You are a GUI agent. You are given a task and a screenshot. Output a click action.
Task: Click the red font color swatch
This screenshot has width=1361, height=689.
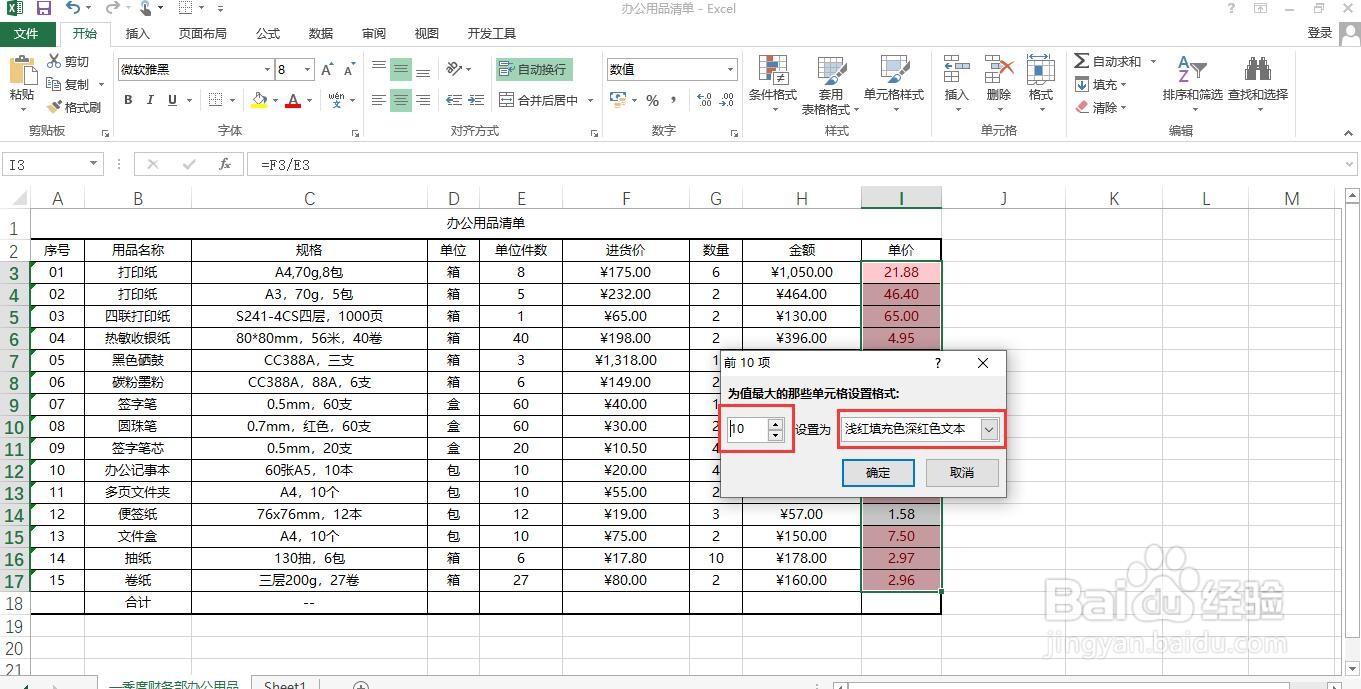pos(292,101)
